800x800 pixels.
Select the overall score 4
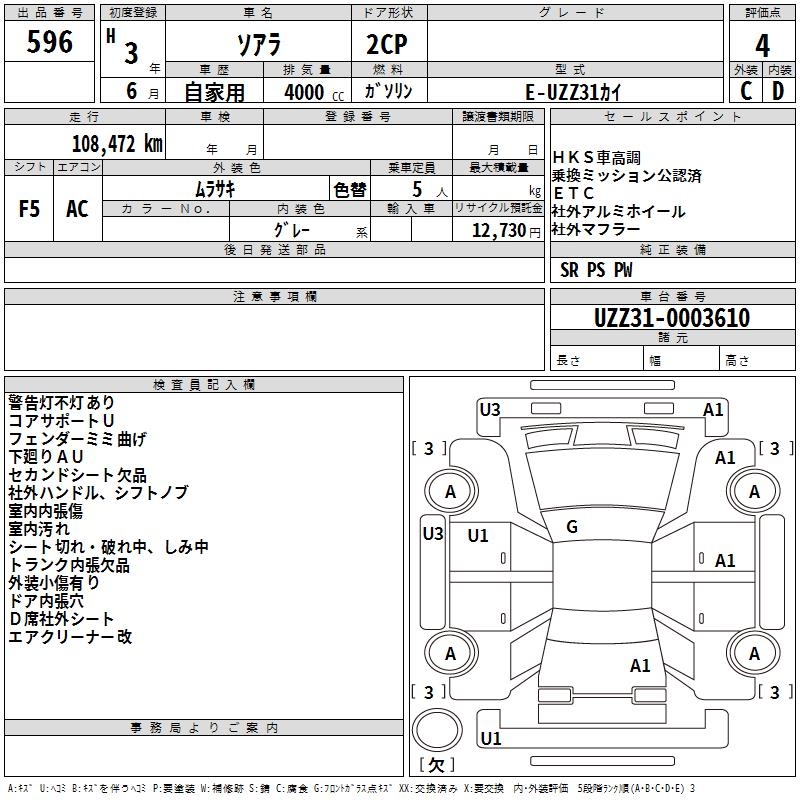pos(762,46)
